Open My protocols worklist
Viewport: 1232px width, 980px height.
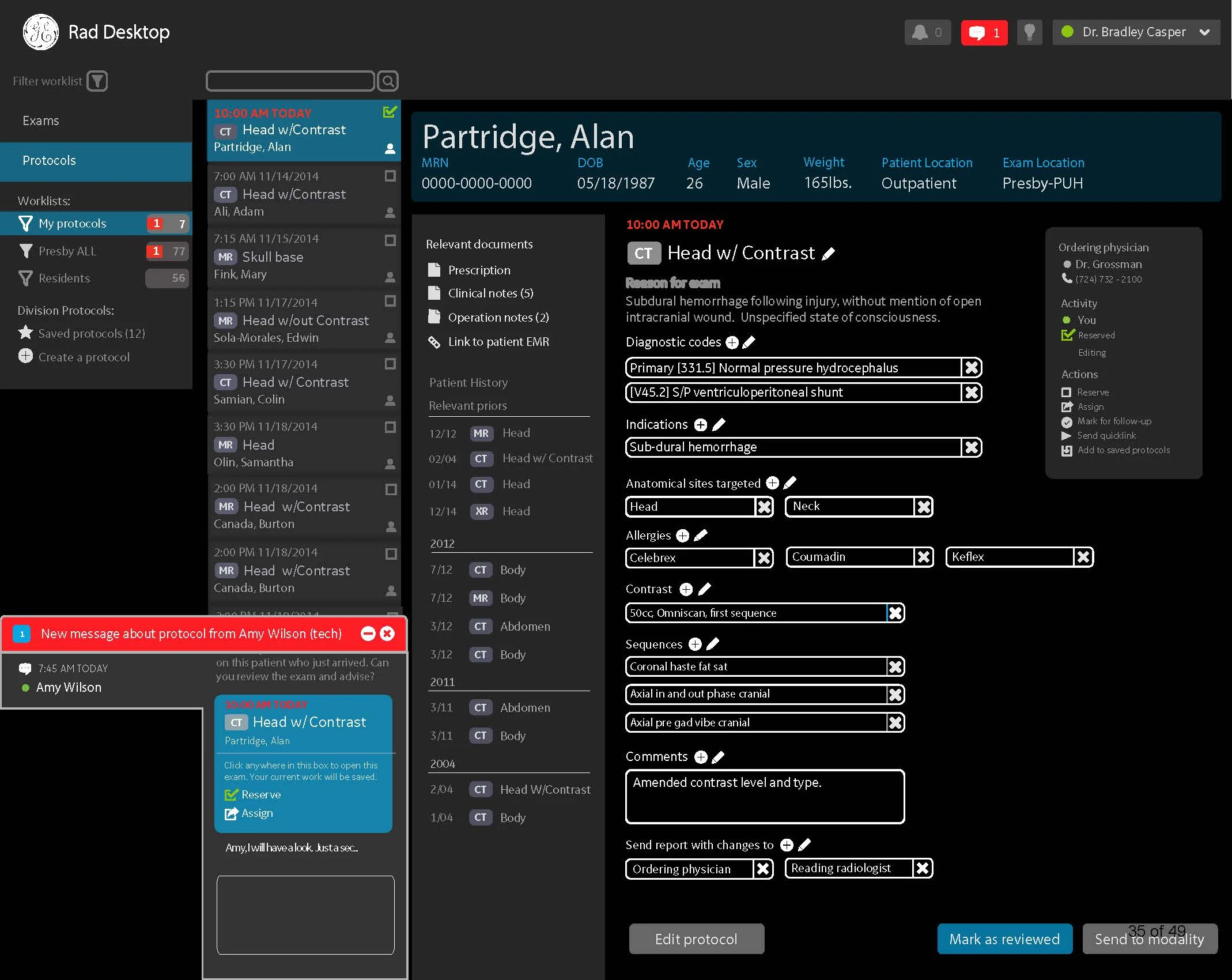(95, 224)
